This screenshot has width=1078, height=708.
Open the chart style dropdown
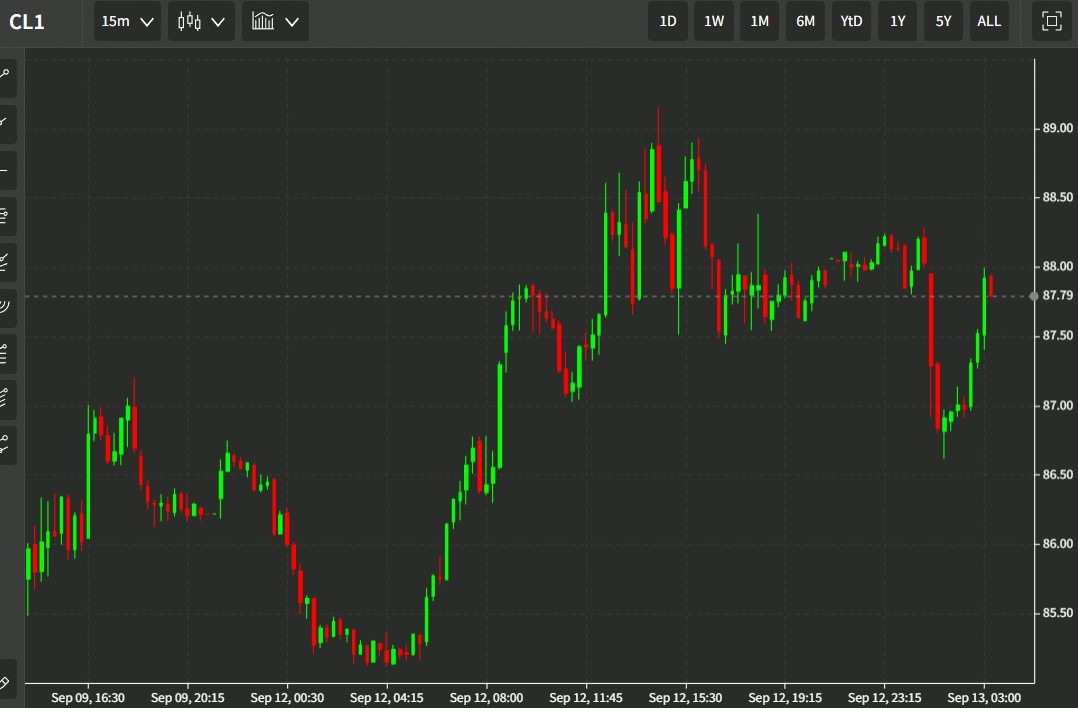pos(215,21)
